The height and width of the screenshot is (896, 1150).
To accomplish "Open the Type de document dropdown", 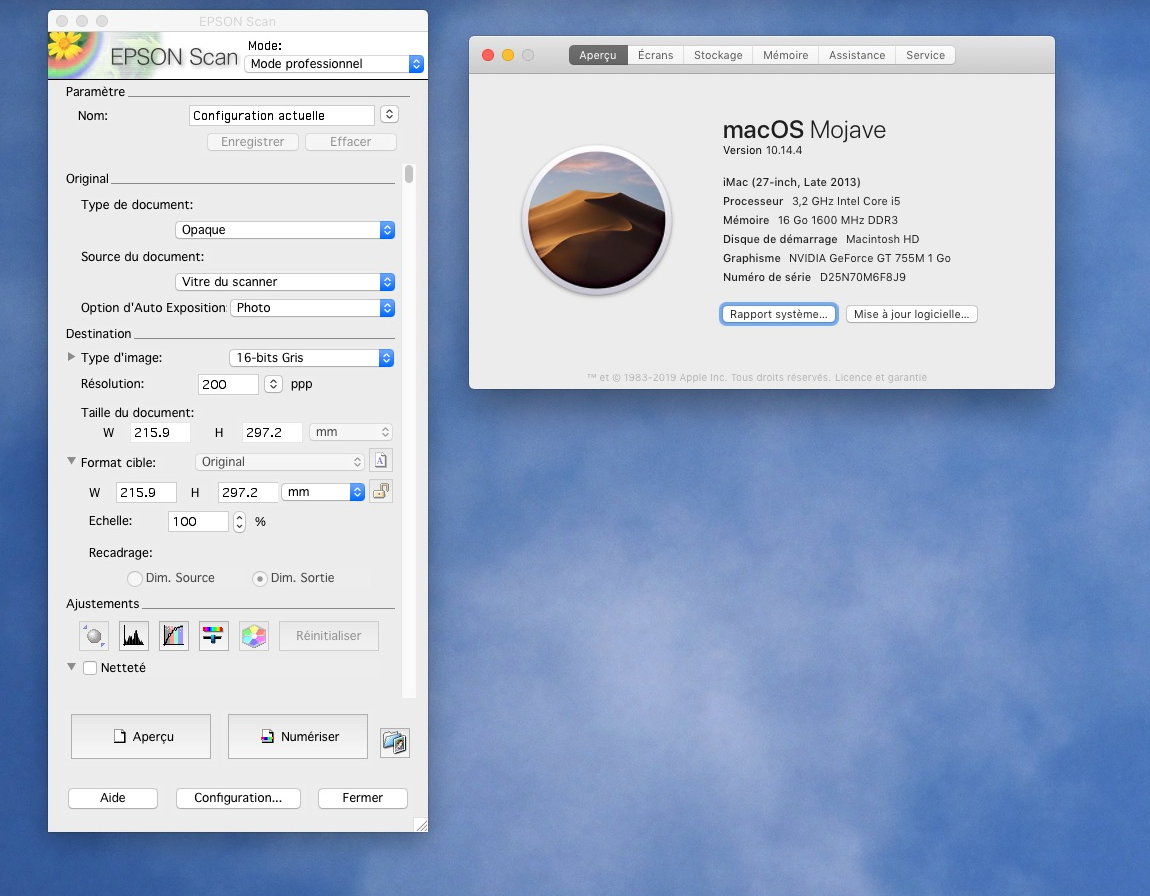I will [285, 229].
